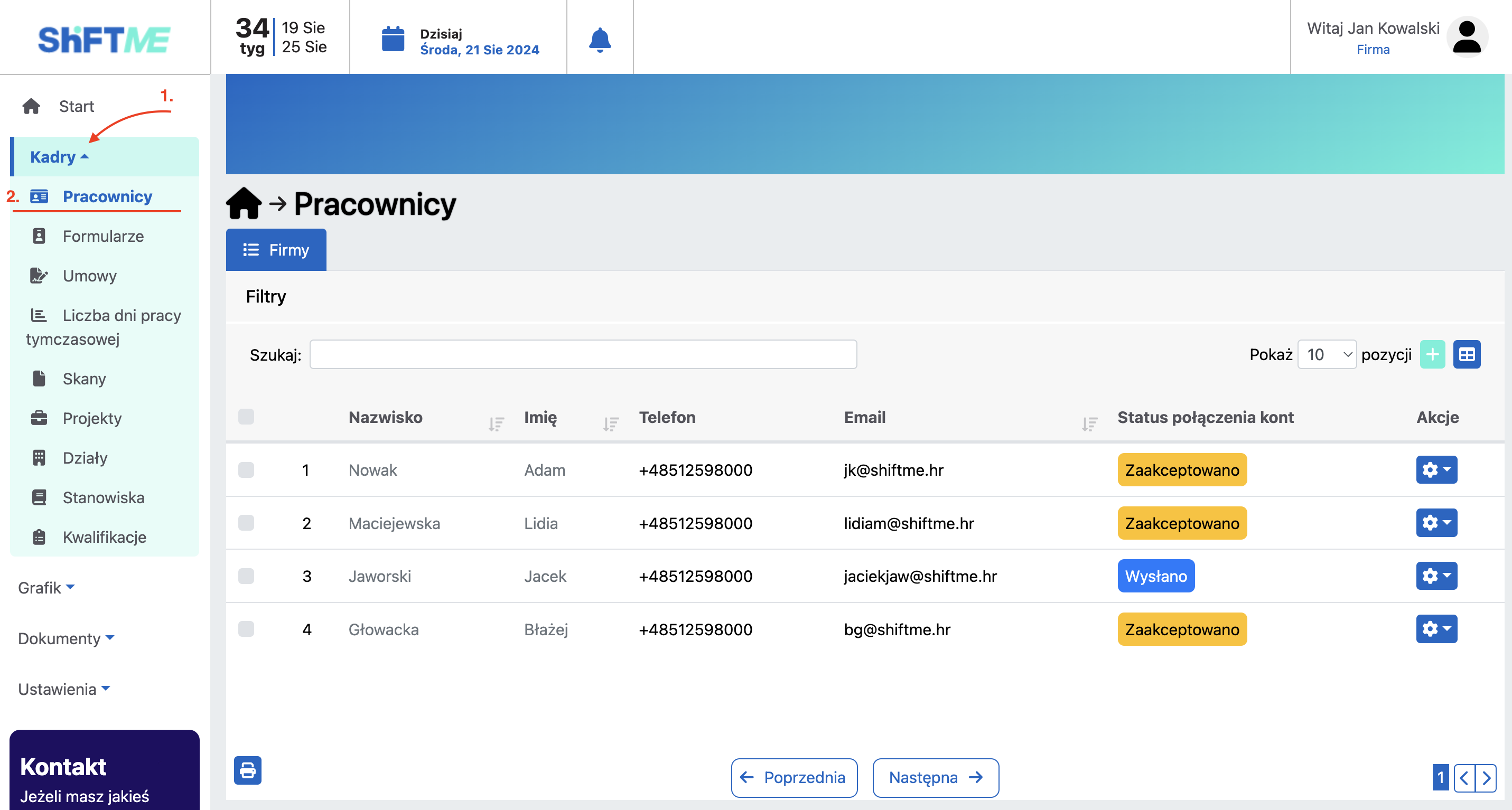The height and width of the screenshot is (810, 1512).
Task: Click Zaakceptowano status badge for Głowacka
Action: 1182,629
